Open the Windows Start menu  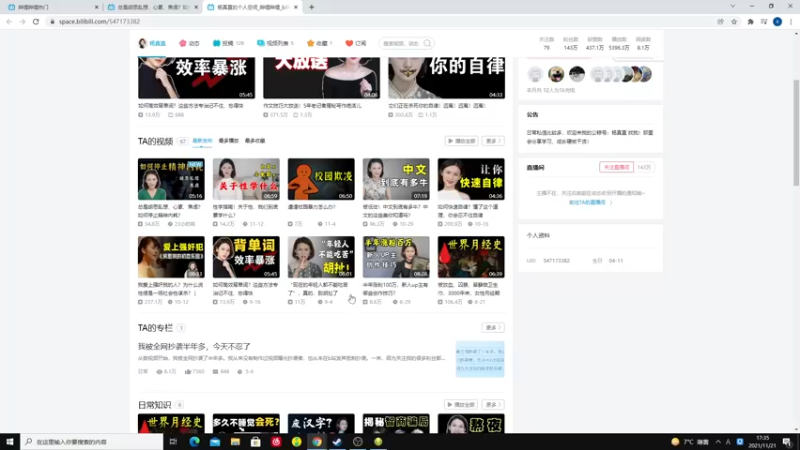pos(10,441)
